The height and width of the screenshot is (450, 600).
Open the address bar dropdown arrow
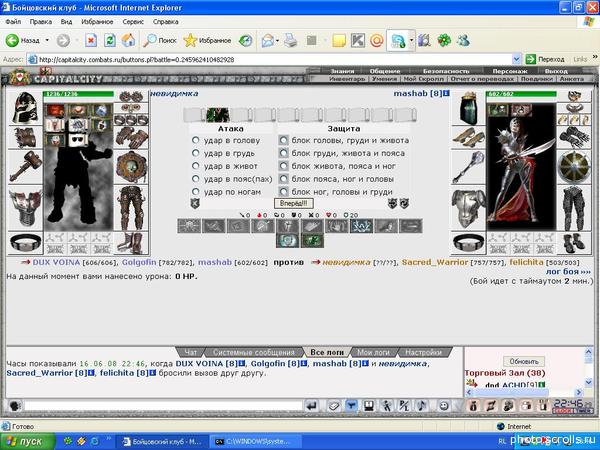pos(516,59)
